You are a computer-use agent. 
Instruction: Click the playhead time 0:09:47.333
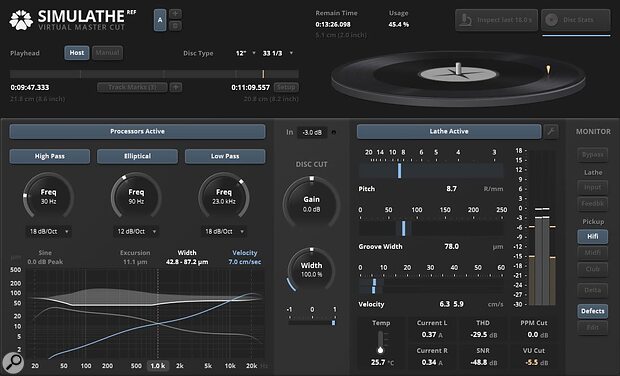[x=30, y=87]
